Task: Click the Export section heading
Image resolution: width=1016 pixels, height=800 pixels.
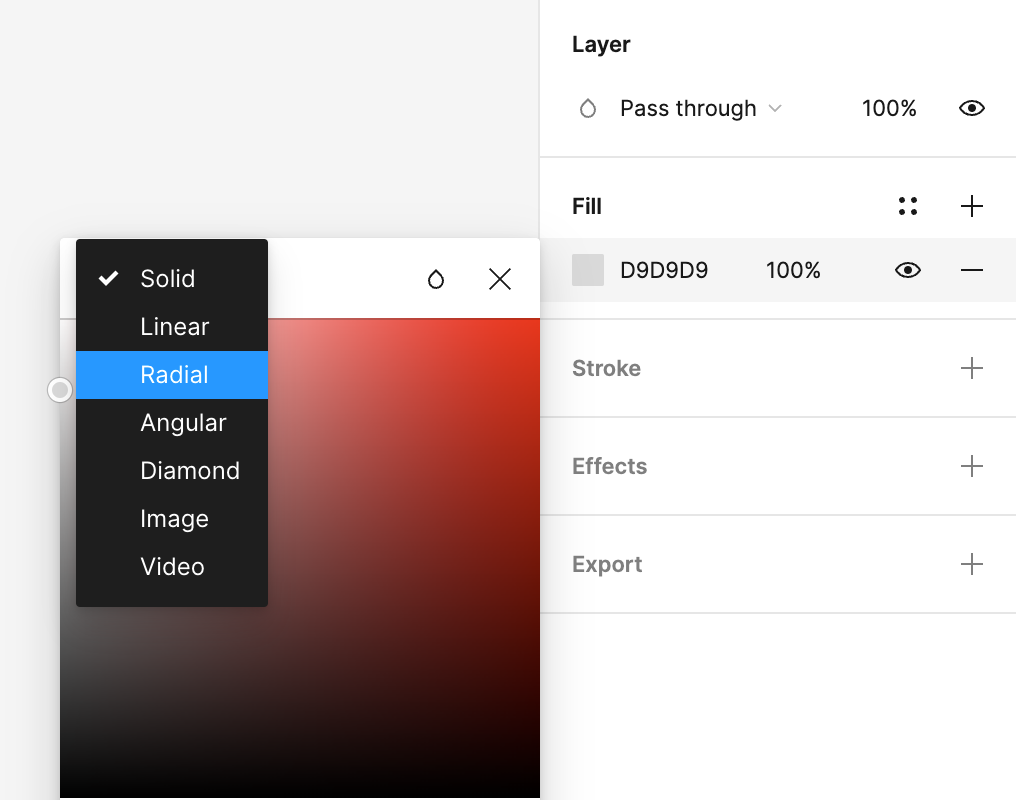Action: (x=606, y=564)
